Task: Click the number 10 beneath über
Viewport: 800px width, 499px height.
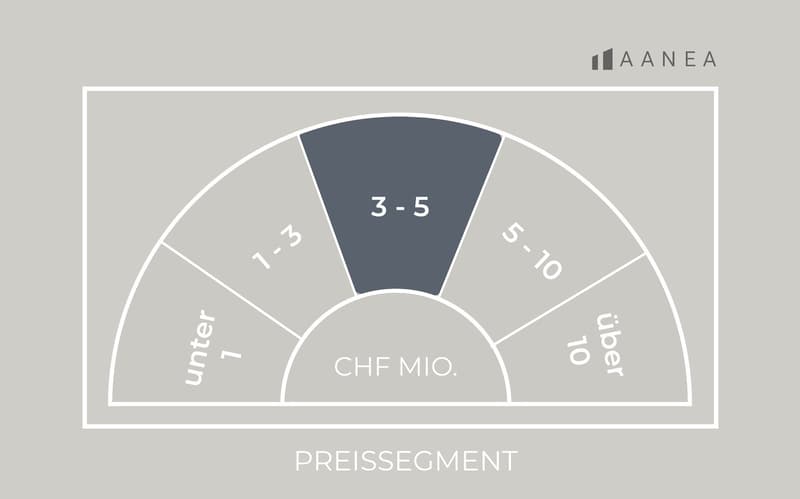Action: pos(579,350)
